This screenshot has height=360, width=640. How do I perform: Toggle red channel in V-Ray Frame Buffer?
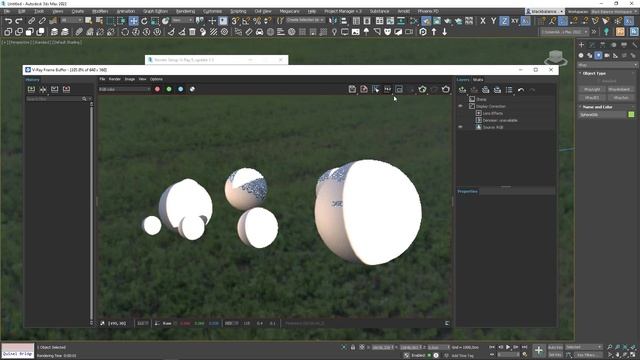pos(157,89)
